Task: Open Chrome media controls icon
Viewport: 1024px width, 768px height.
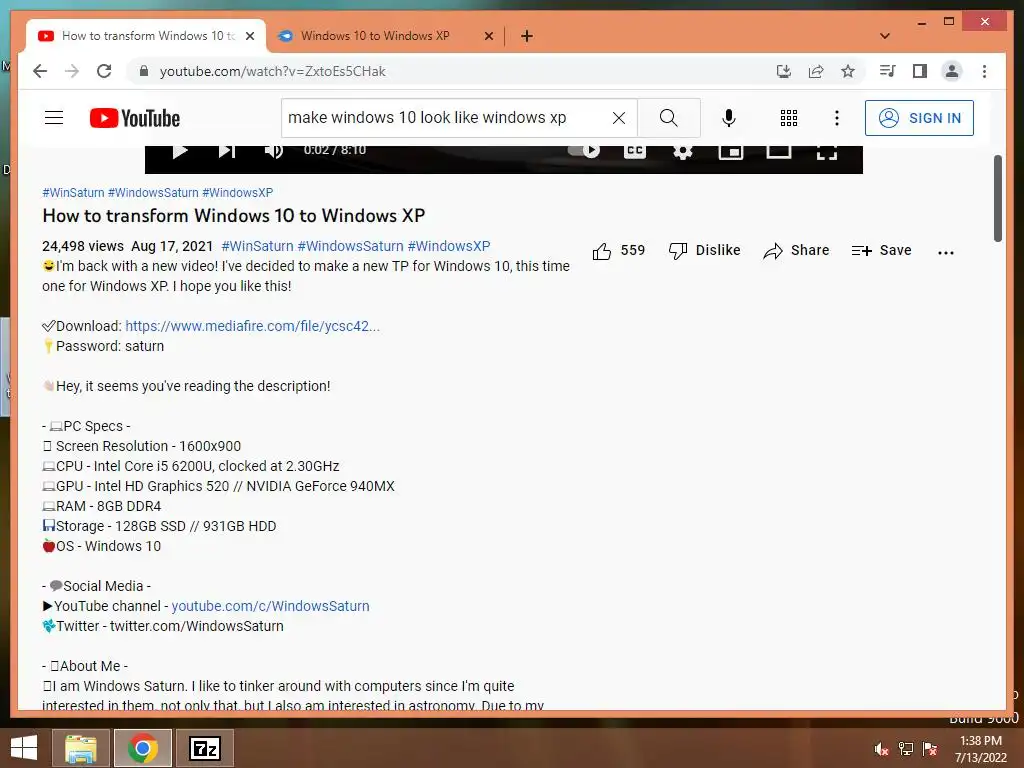Action: (x=888, y=71)
